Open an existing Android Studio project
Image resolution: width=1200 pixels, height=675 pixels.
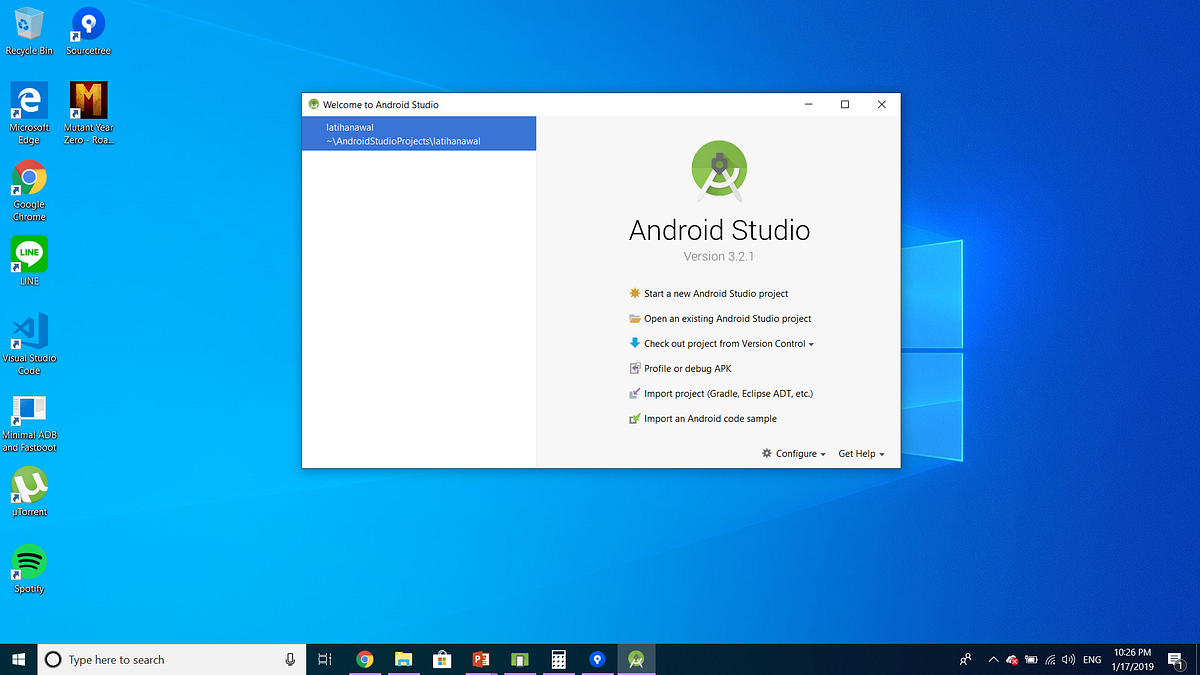(727, 318)
